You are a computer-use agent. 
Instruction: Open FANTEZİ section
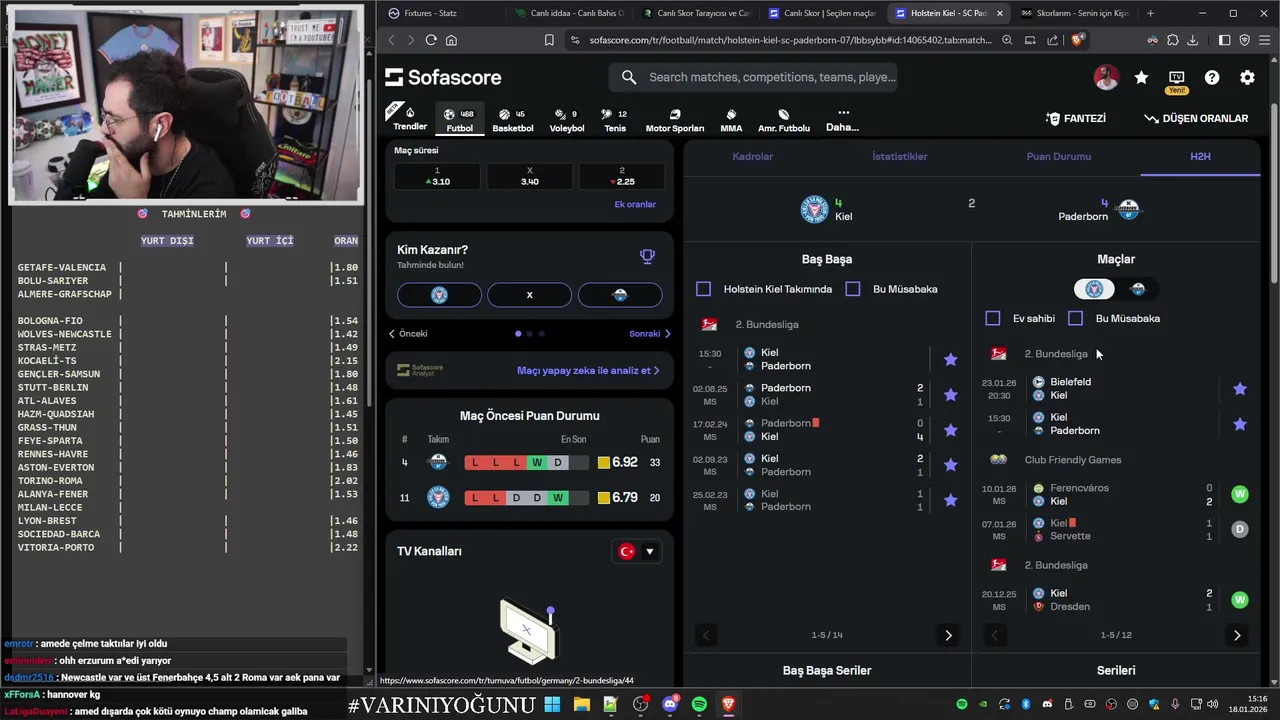[1076, 118]
